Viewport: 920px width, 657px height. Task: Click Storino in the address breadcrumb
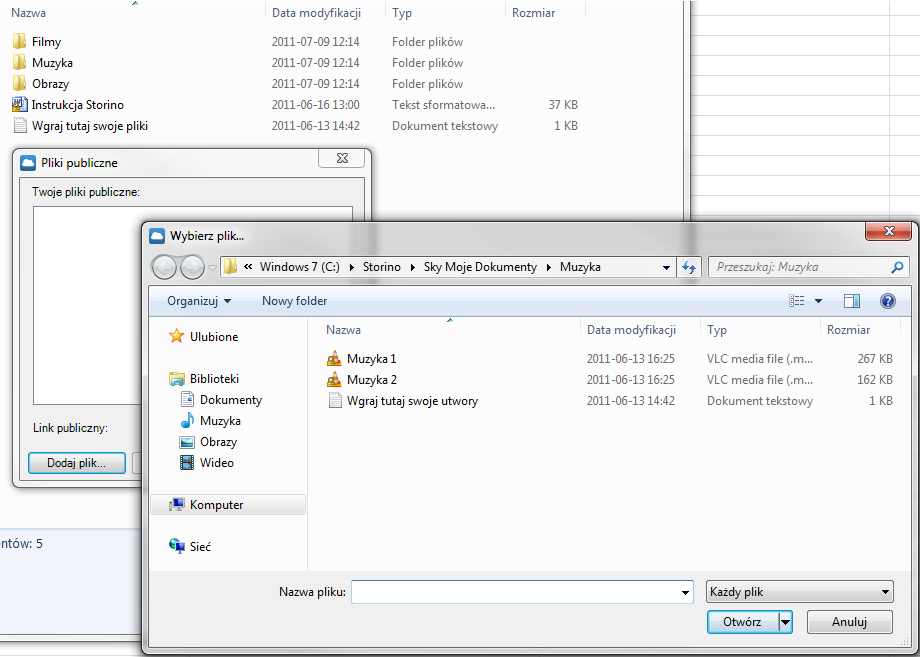click(381, 267)
